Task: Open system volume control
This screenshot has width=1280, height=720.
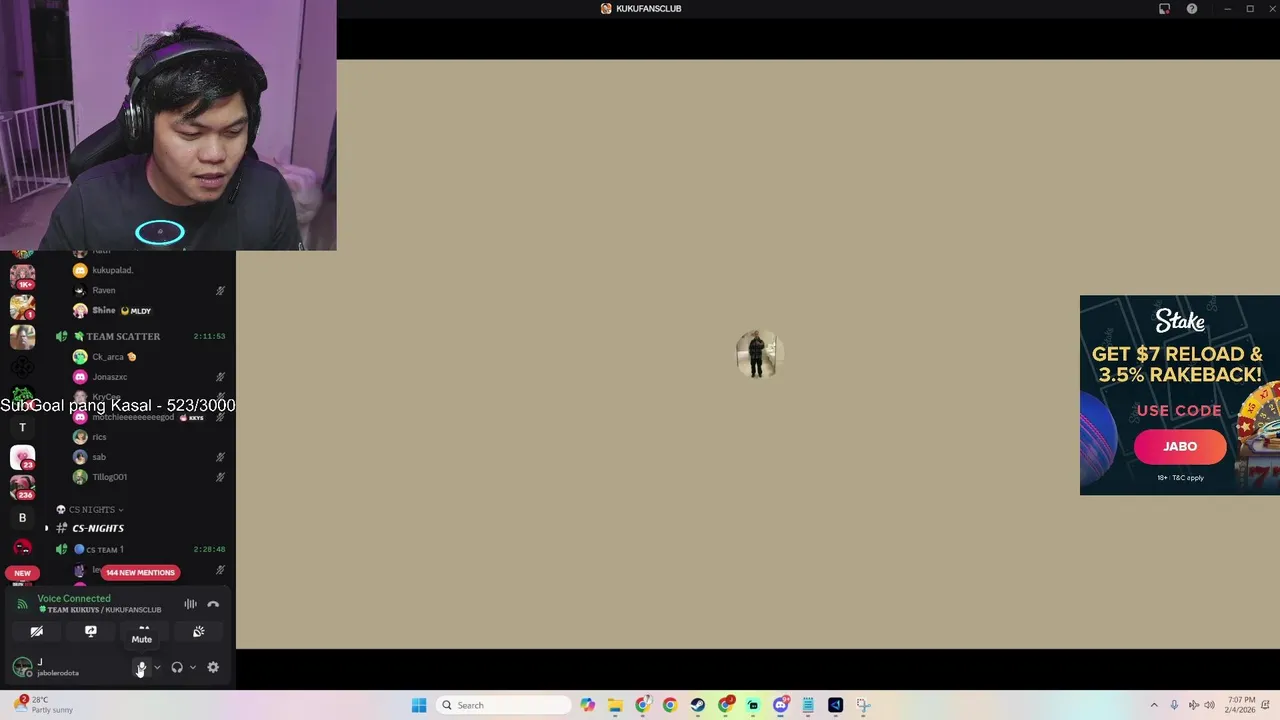Action: [1210, 705]
